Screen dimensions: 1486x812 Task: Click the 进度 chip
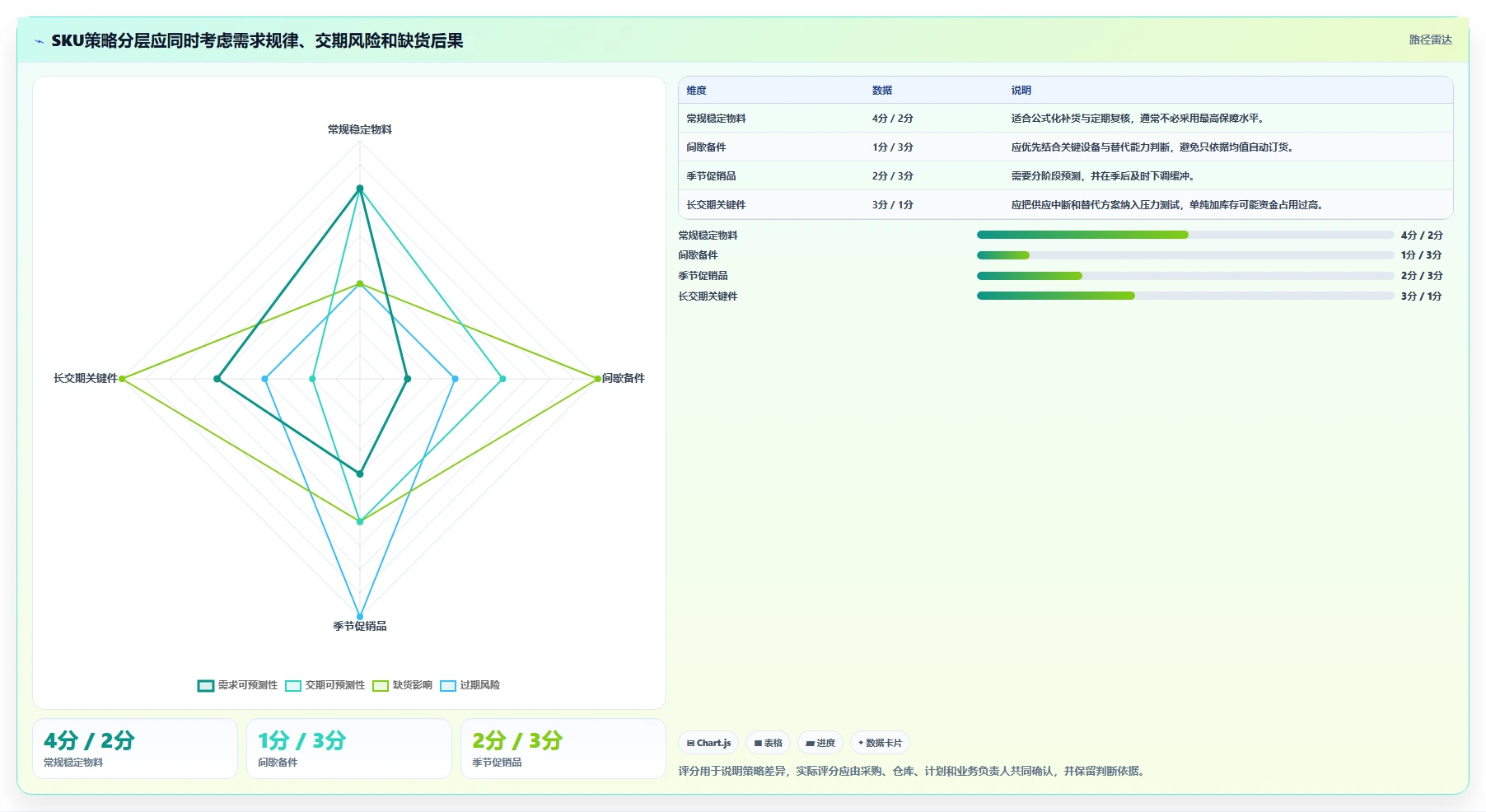tap(820, 743)
